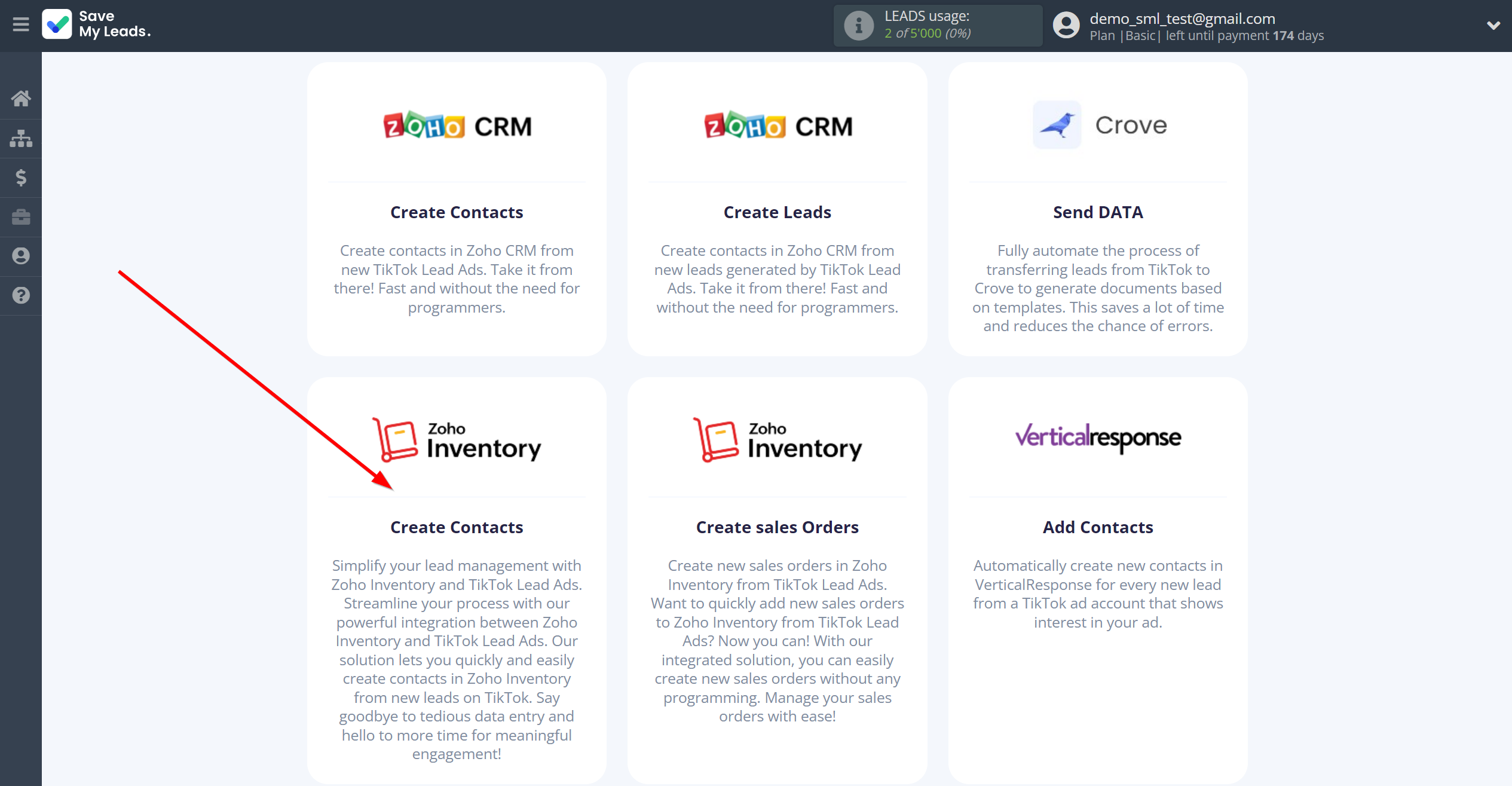Select the Send DATA title

(x=1098, y=212)
